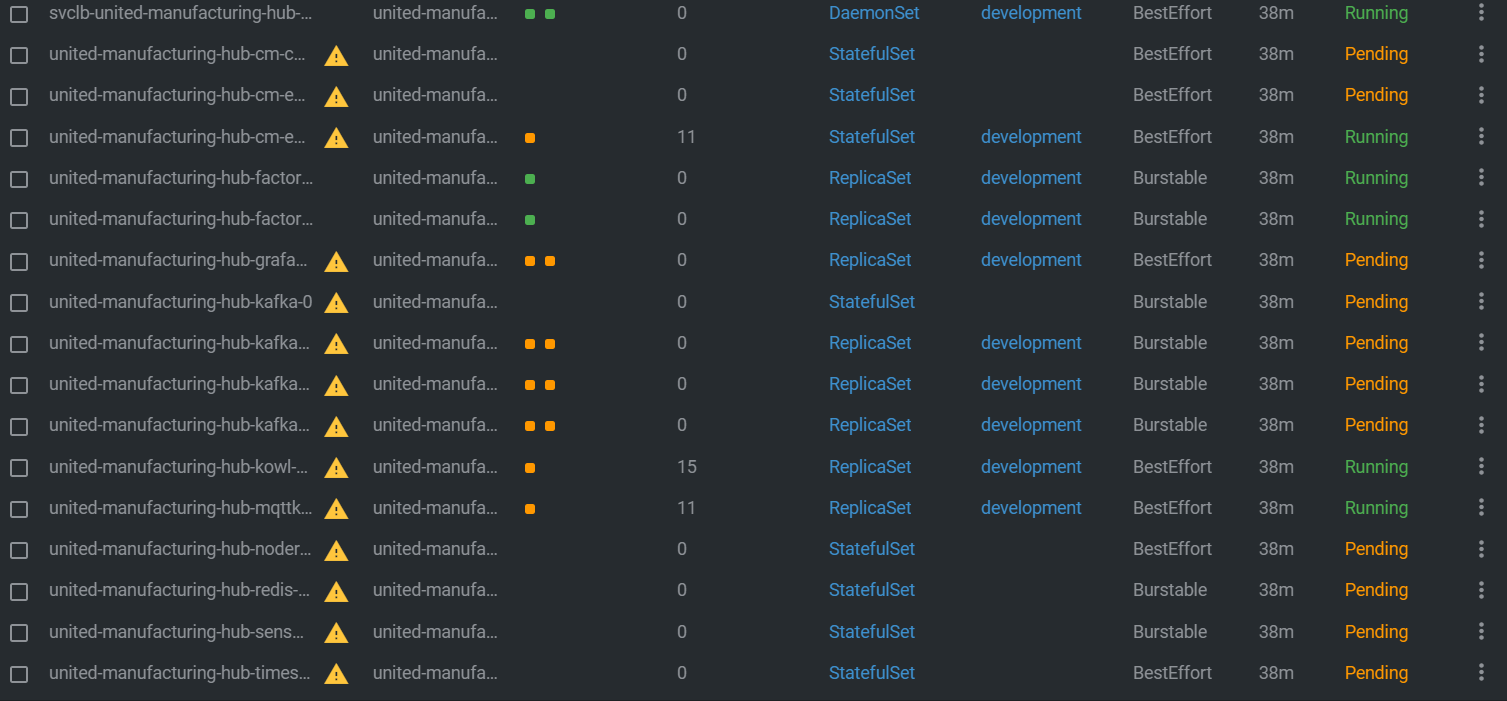Select the hub-redis pod checkbox

(x=19, y=591)
